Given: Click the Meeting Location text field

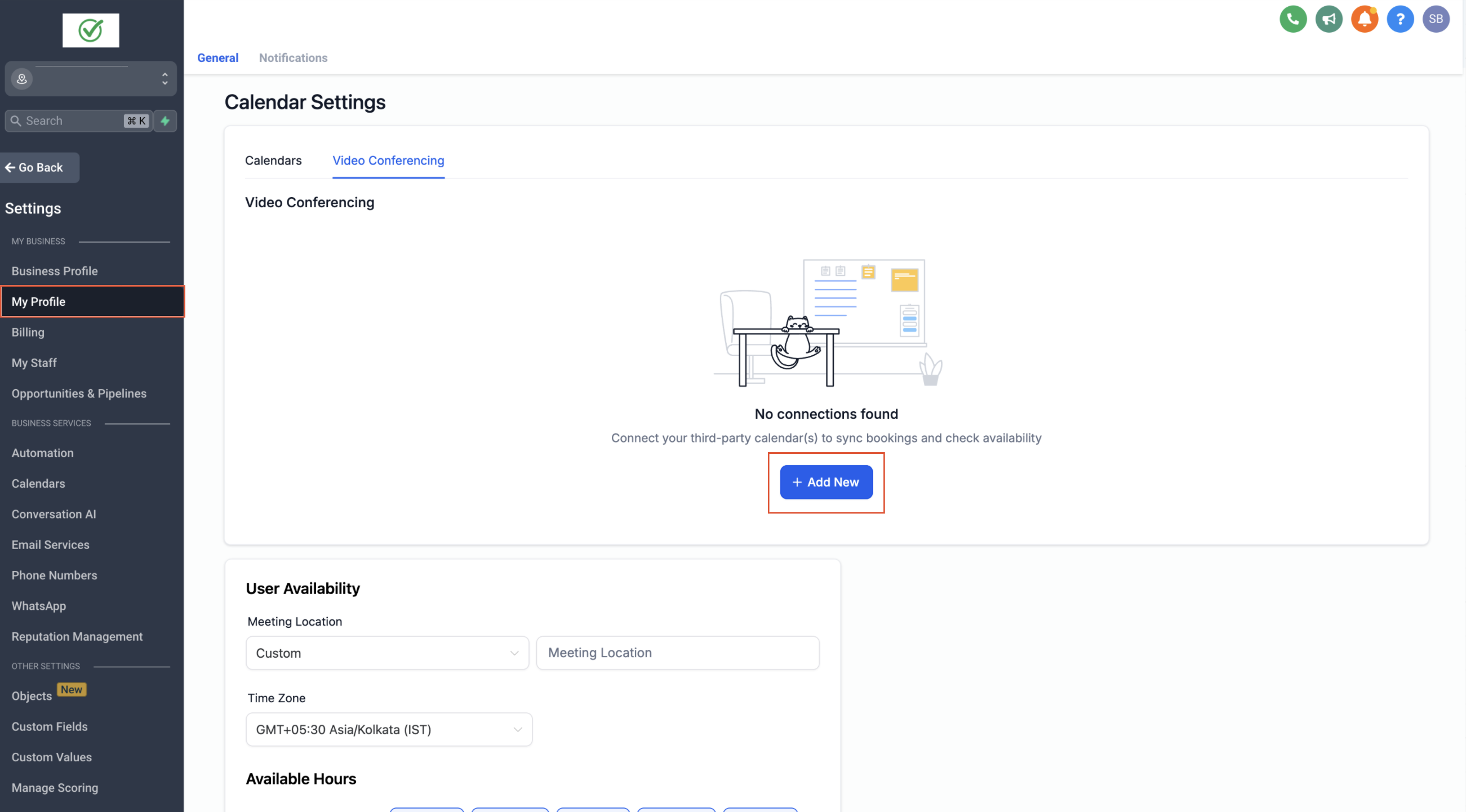Looking at the screenshot, I should click(x=677, y=653).
